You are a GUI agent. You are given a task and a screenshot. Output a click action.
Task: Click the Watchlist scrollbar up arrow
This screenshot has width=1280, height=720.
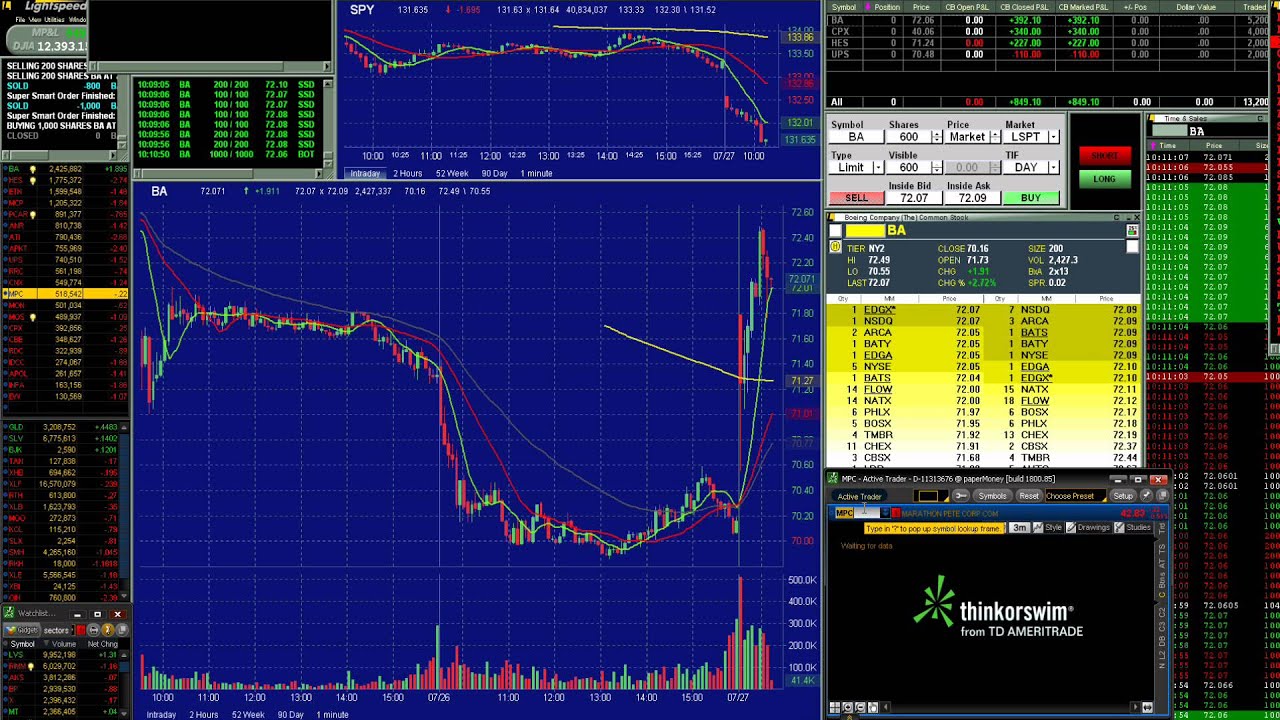coord(124,655)
